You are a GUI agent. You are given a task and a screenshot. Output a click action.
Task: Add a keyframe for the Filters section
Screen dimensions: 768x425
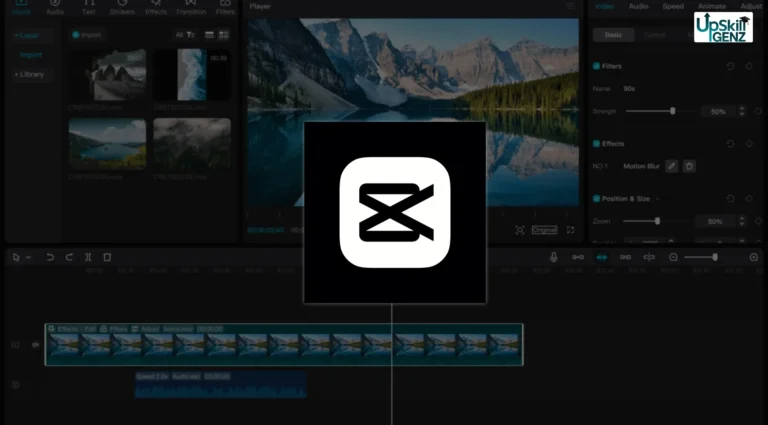(x=749, y=66)
